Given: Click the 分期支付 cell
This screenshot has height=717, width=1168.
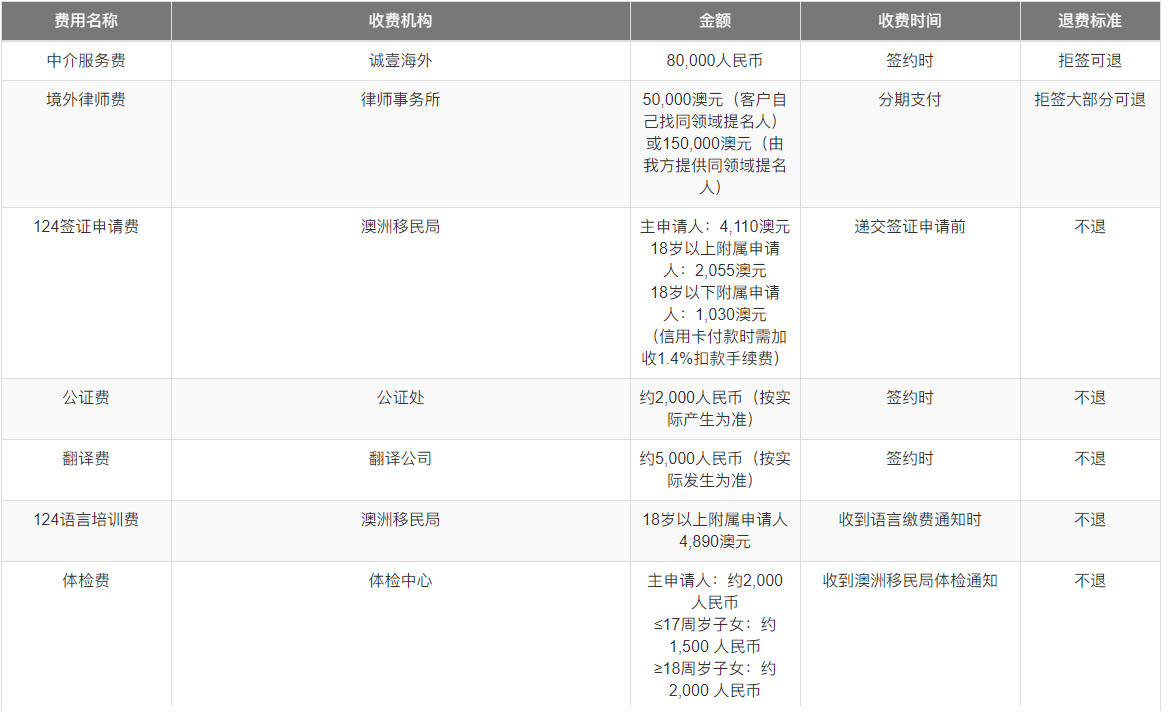Looking at the screenshot, I should coord(910,144).
